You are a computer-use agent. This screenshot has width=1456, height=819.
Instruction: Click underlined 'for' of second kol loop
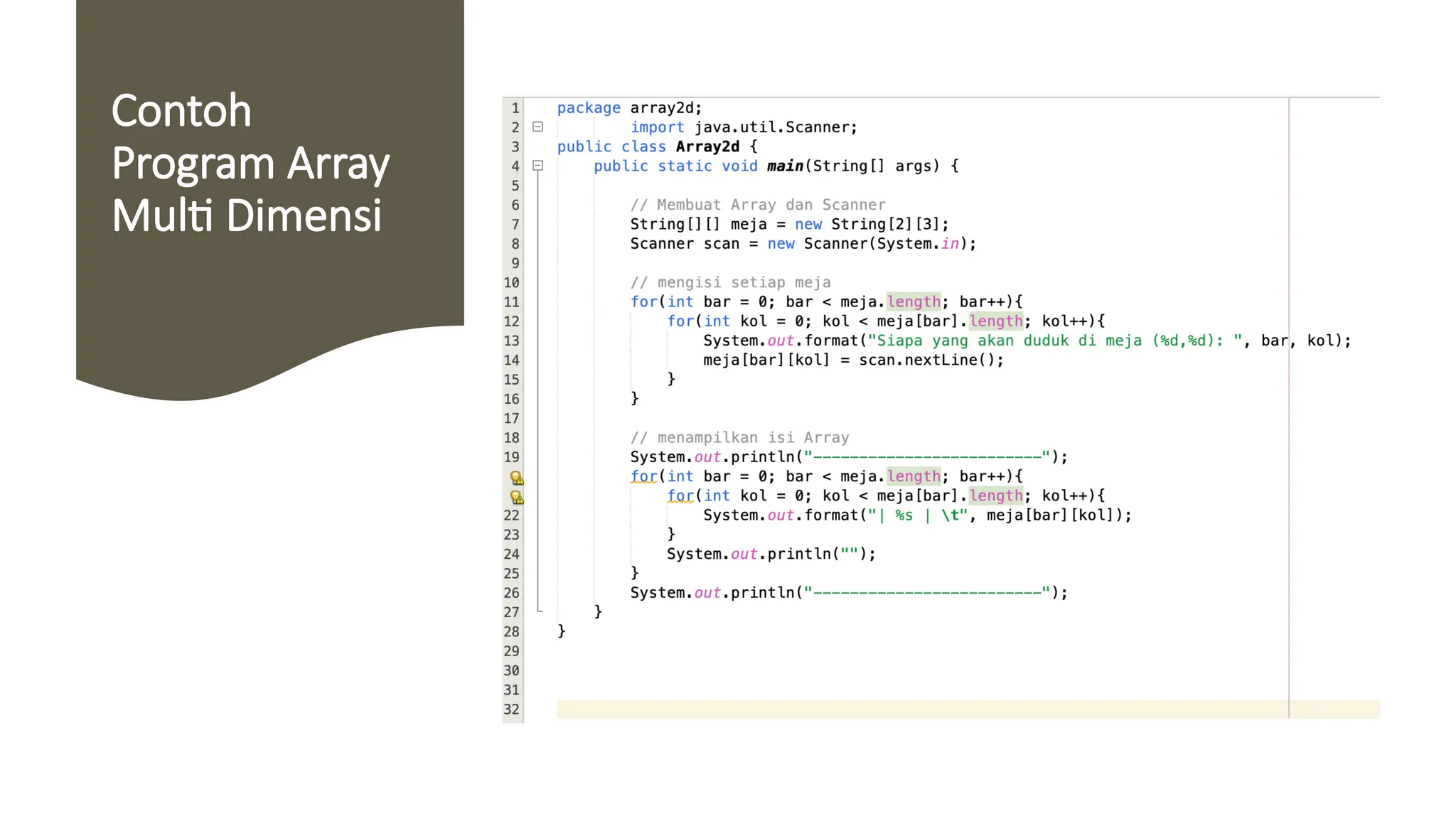(680, 496)
